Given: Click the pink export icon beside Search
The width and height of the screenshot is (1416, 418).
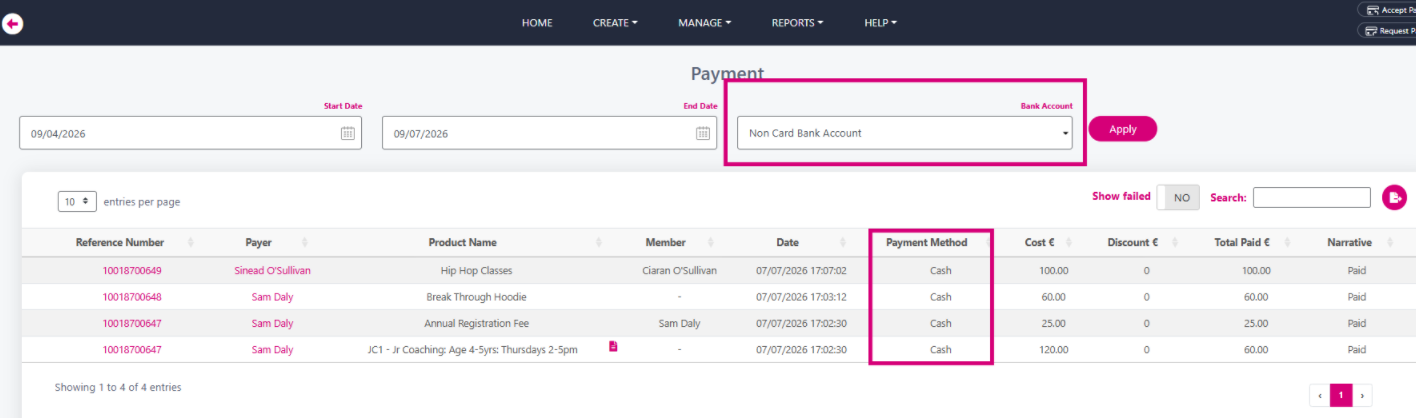Looking at the screenshot, I should [x=1394, y=198].
